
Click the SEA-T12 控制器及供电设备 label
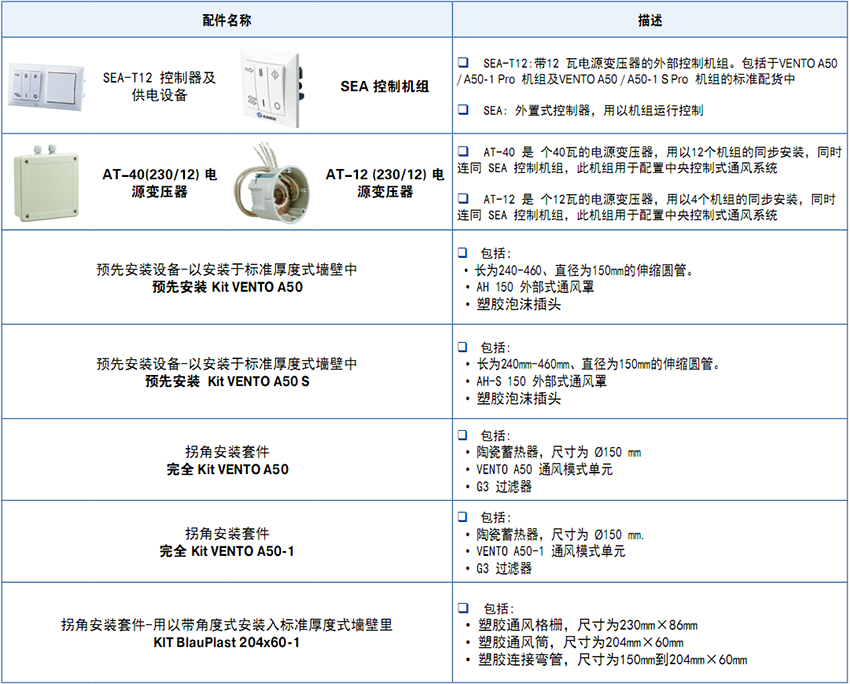tap(160, 86)
